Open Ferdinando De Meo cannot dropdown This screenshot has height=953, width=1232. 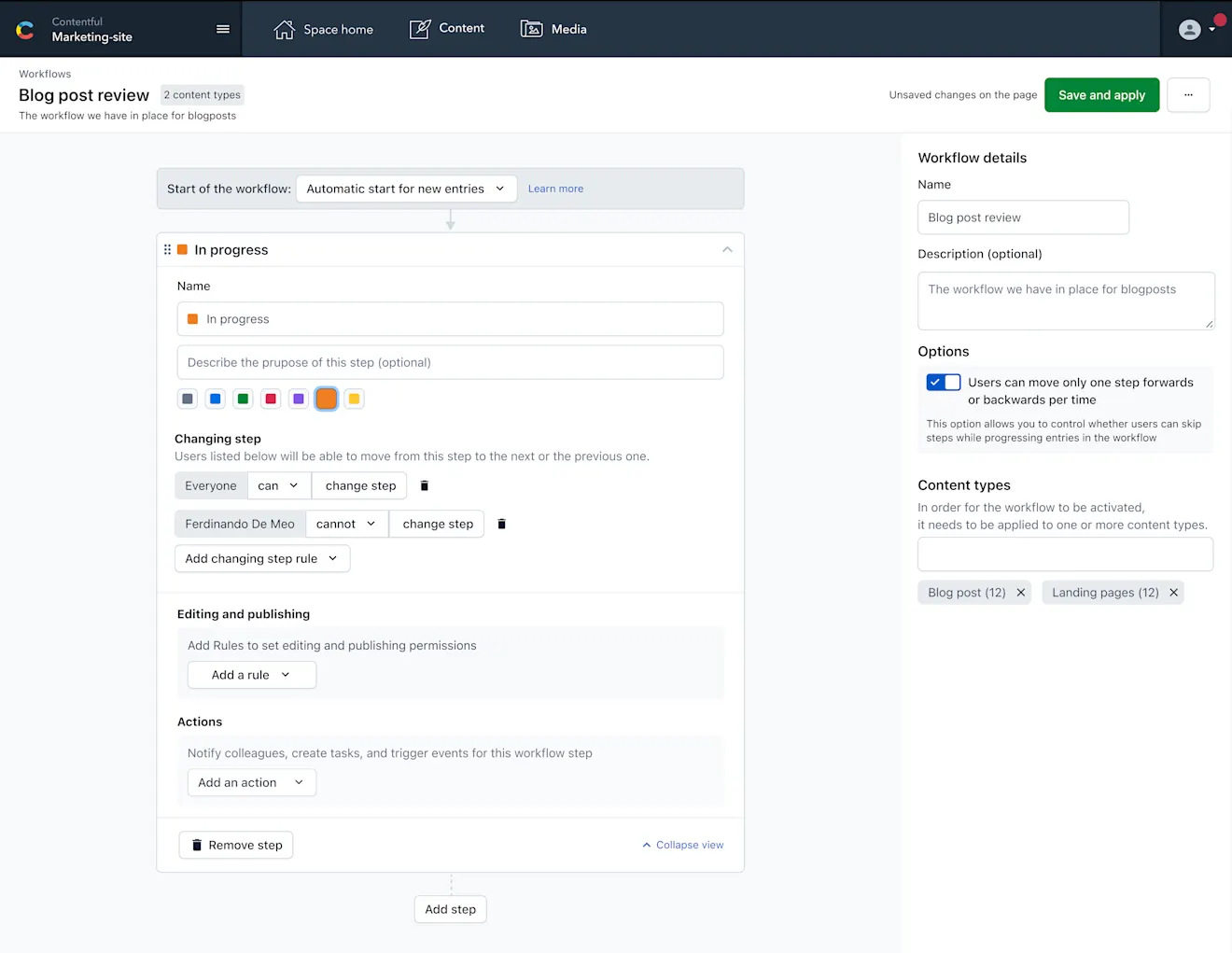[346, 524]
